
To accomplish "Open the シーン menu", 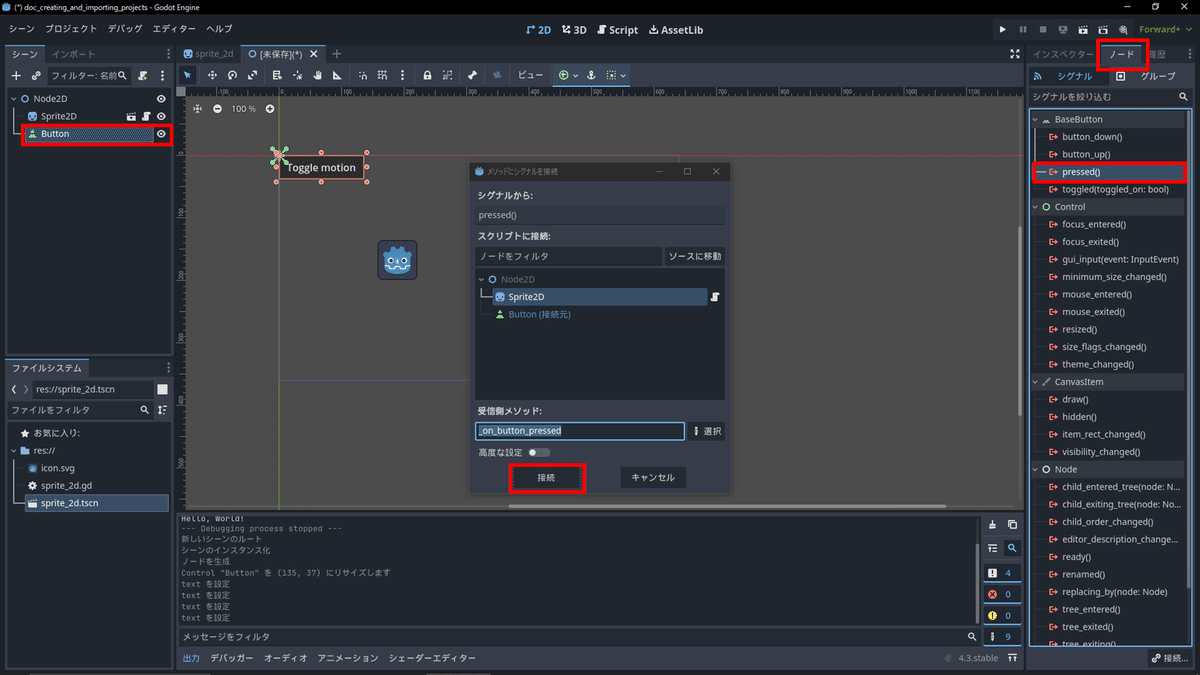I will click(x=21, y=30).
